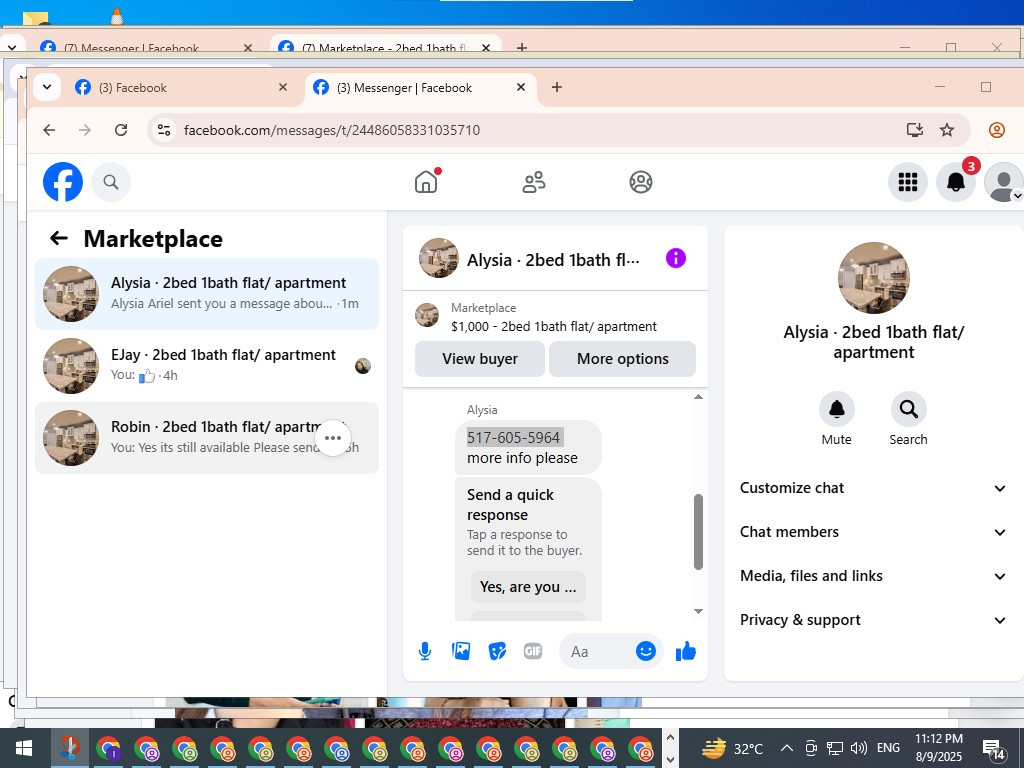Bookmark this page star icon
Image resolution: width=1024 pixels, height=768 pixels.
click(x=947, y=130)
